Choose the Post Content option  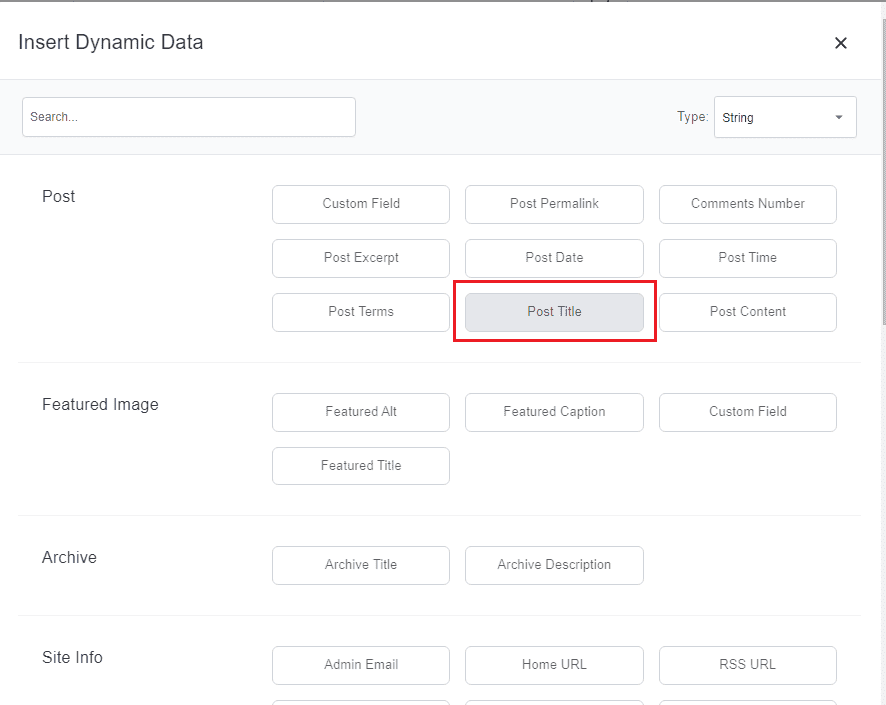click(x=748, y=312)
